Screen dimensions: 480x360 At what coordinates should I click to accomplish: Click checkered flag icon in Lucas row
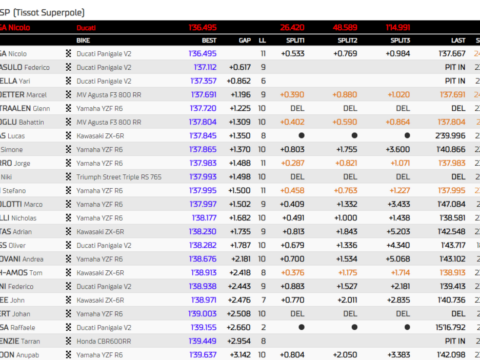68,135
